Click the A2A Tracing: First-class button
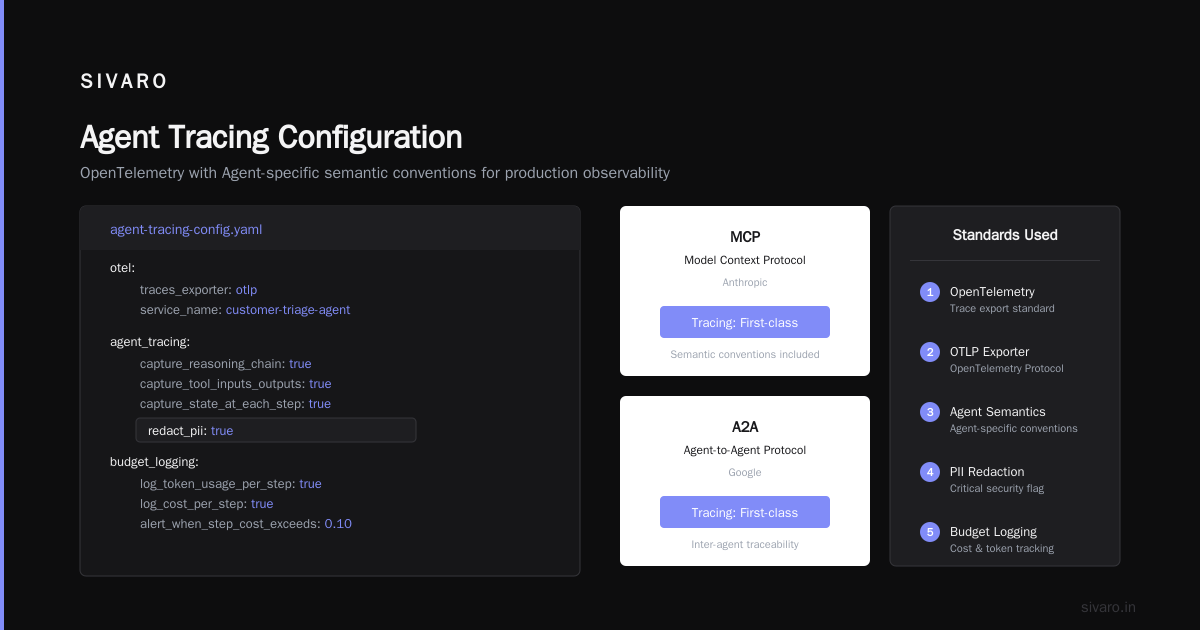The width and height of the screenshot is (1200, 630). (x=745, y=512)
